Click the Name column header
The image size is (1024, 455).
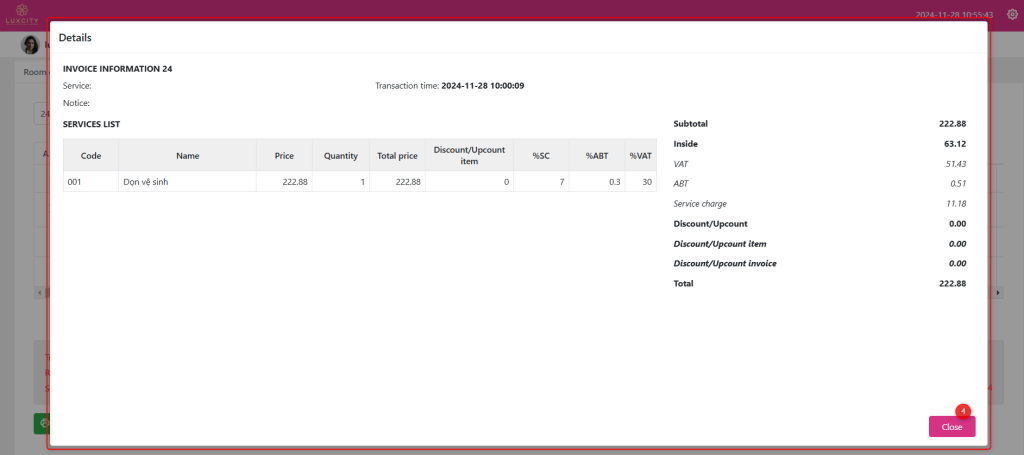187,156
